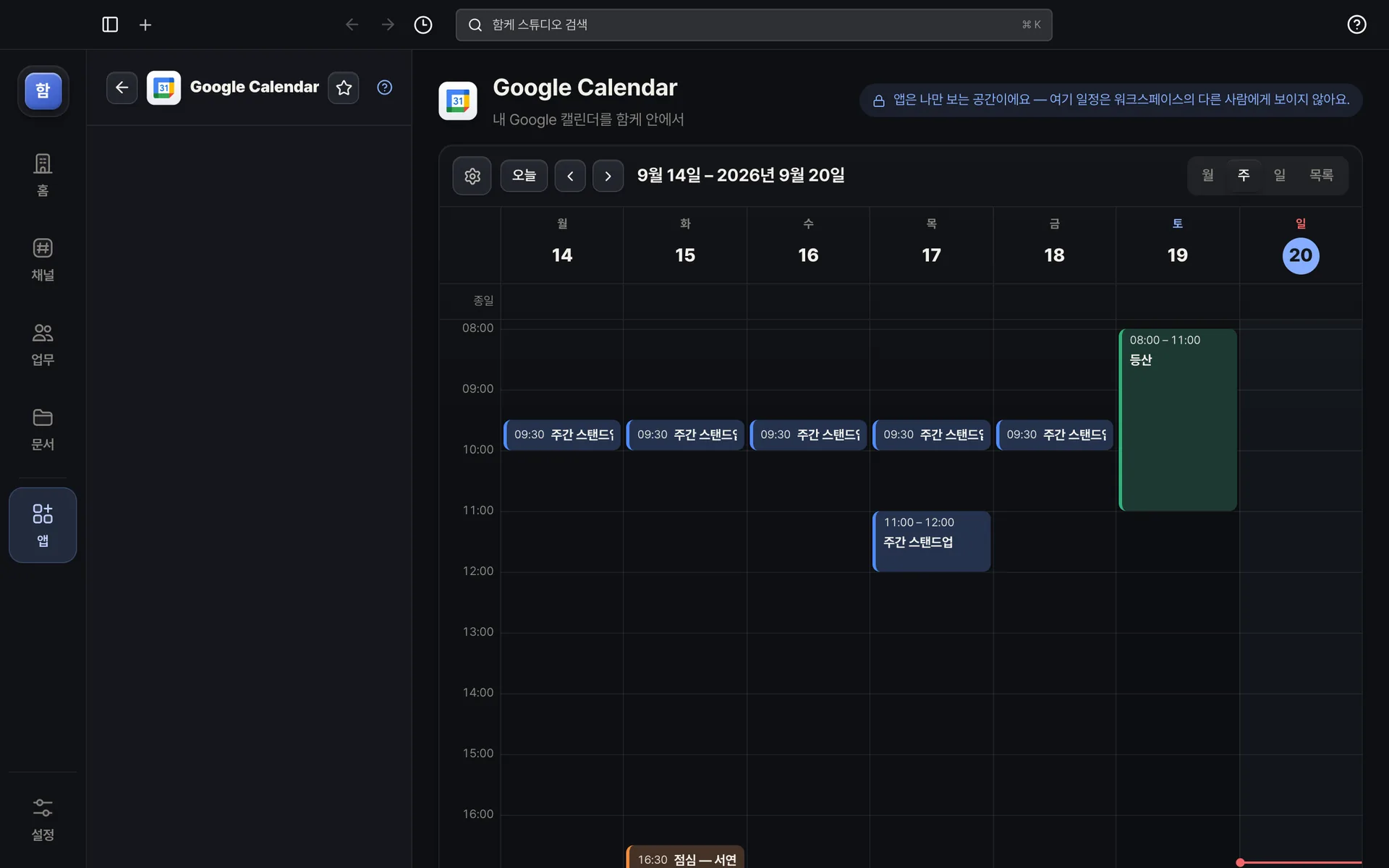Viewport: 1389px width, 868px height.
Task: Open 11:00 – 12:00 주간 스탠드업 event
Action: (932, 541)
